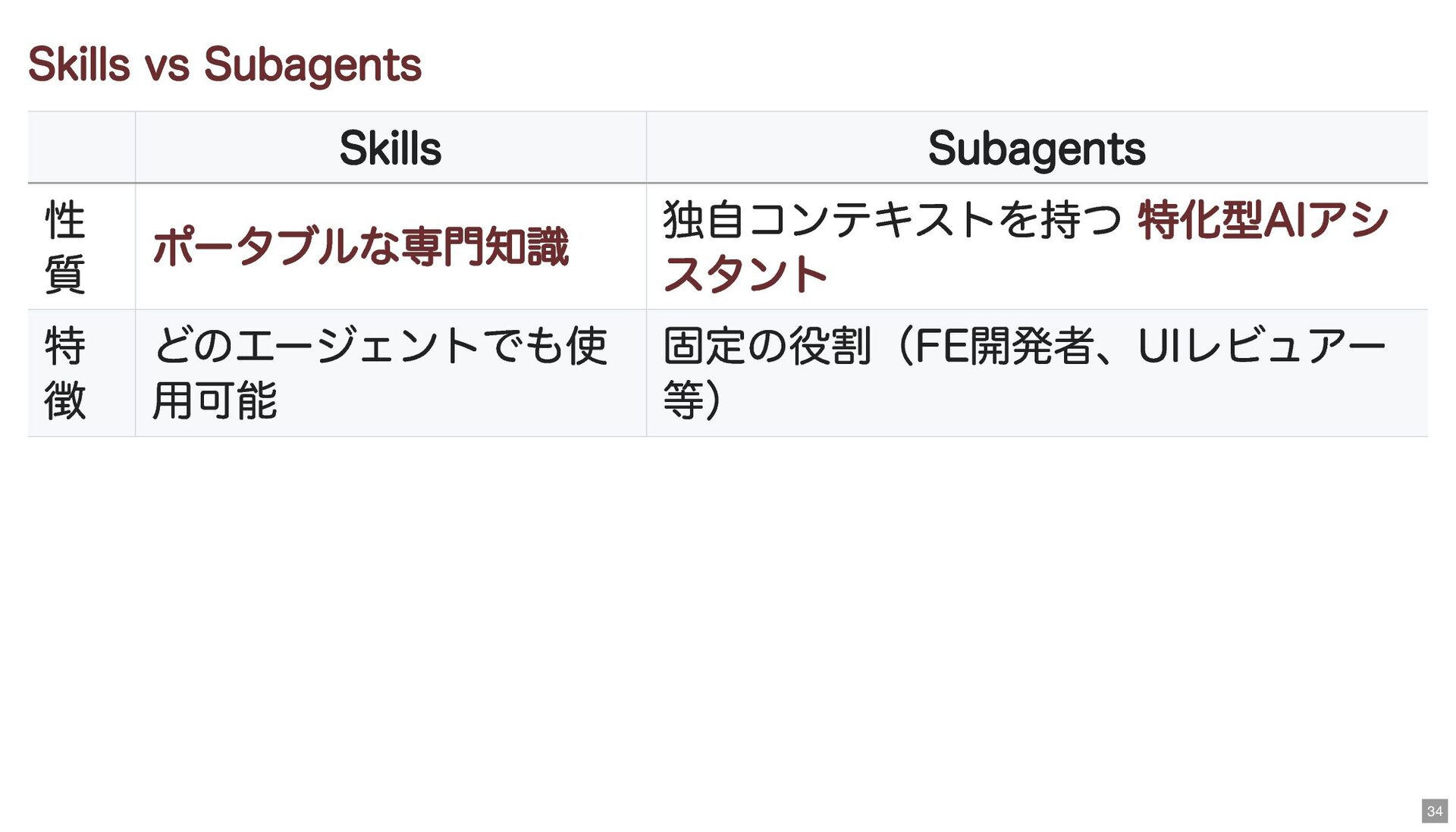Click the blank slide area below the table
1456x832 pixels.
point(728,607)
